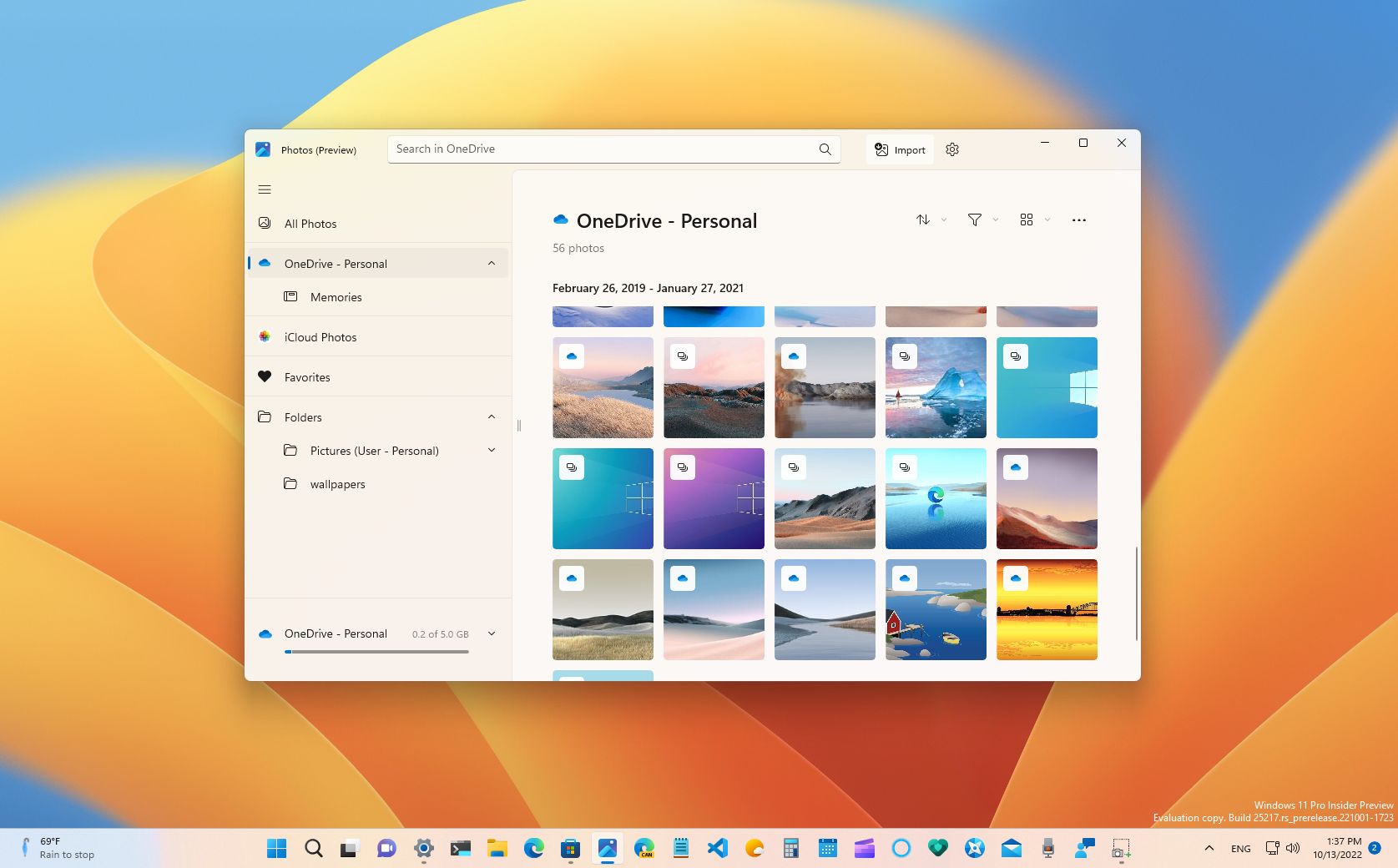This screenshot has height=868, width=1398.
Task: Open the sort order options
Action: (x=923, y=220)
